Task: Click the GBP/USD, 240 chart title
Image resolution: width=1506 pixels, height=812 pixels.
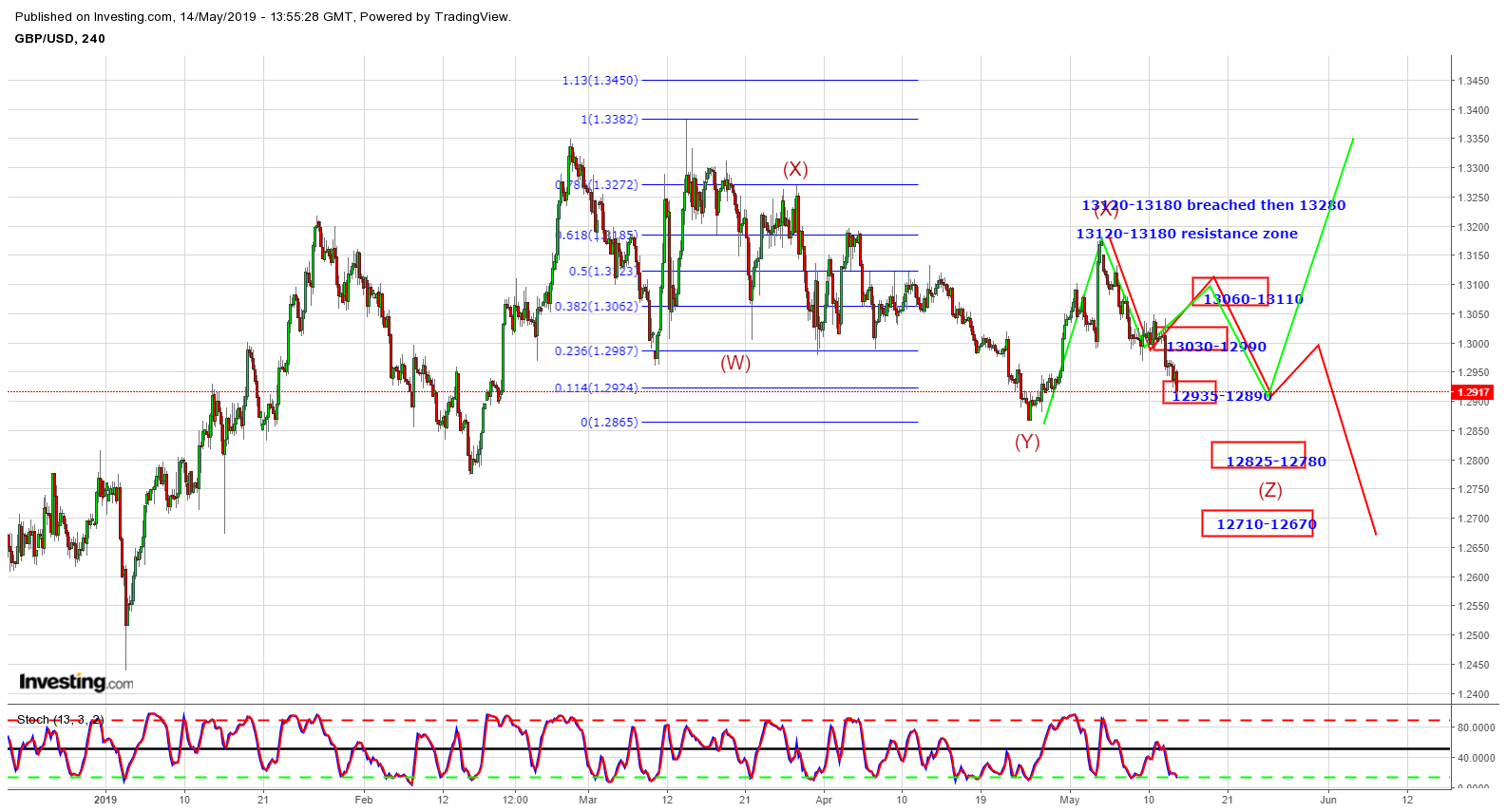Action: (x=60, y=39)
